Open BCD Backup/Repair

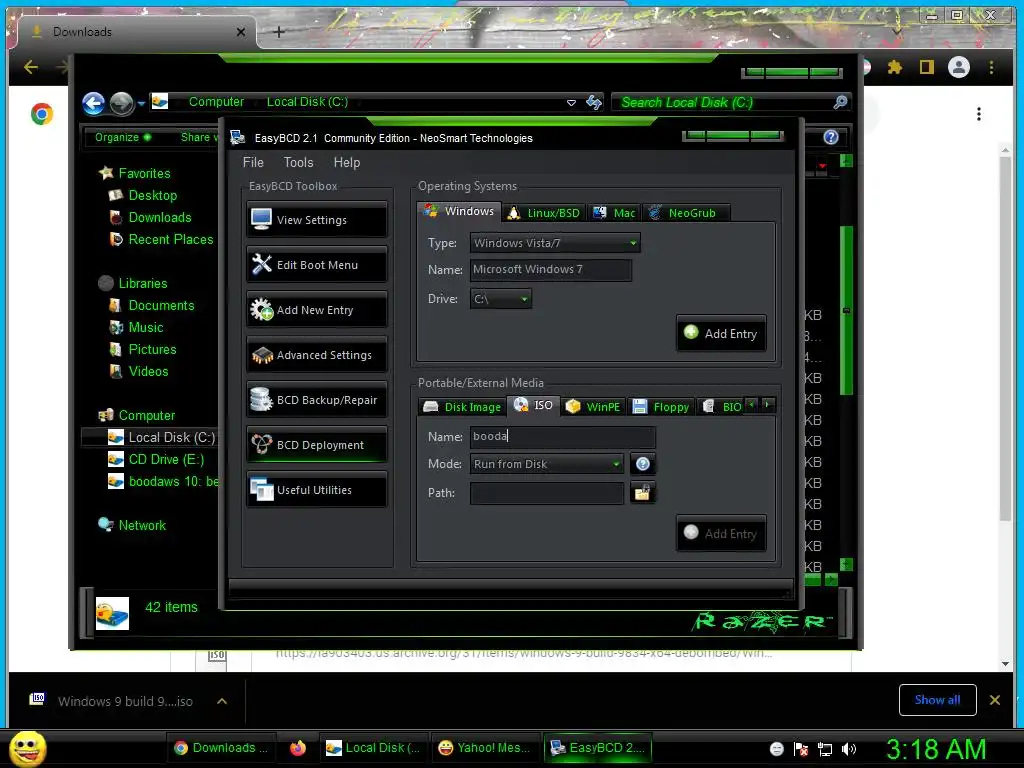coord(317,400)
